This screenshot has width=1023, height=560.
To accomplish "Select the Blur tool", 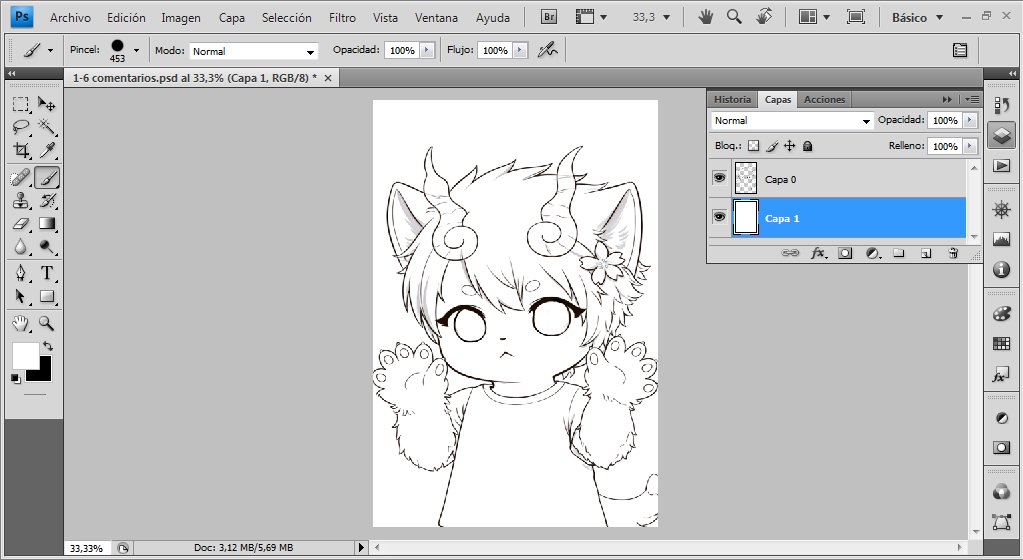I will [21, 247].
